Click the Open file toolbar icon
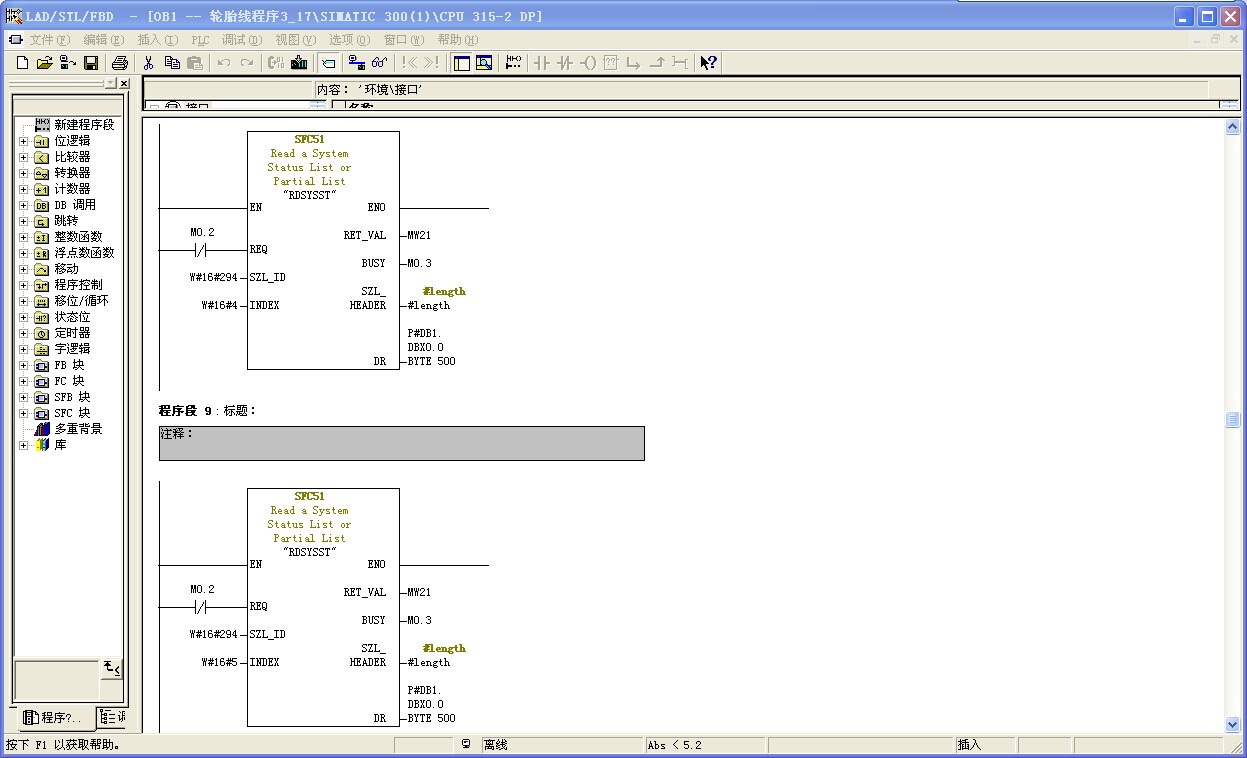The height and width of the screenshot is (758, 1247). point(44,63)
